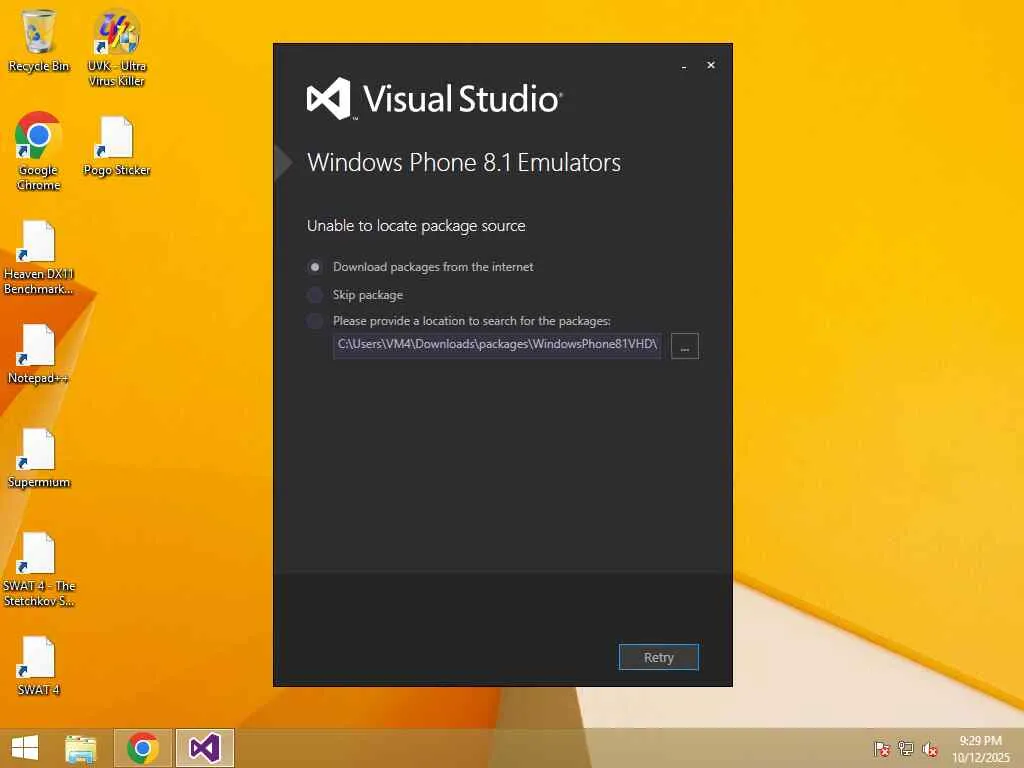Switch to Visual Studio taskbar icon
This screenshot has width=1024, height=768.
coord(204,748)
